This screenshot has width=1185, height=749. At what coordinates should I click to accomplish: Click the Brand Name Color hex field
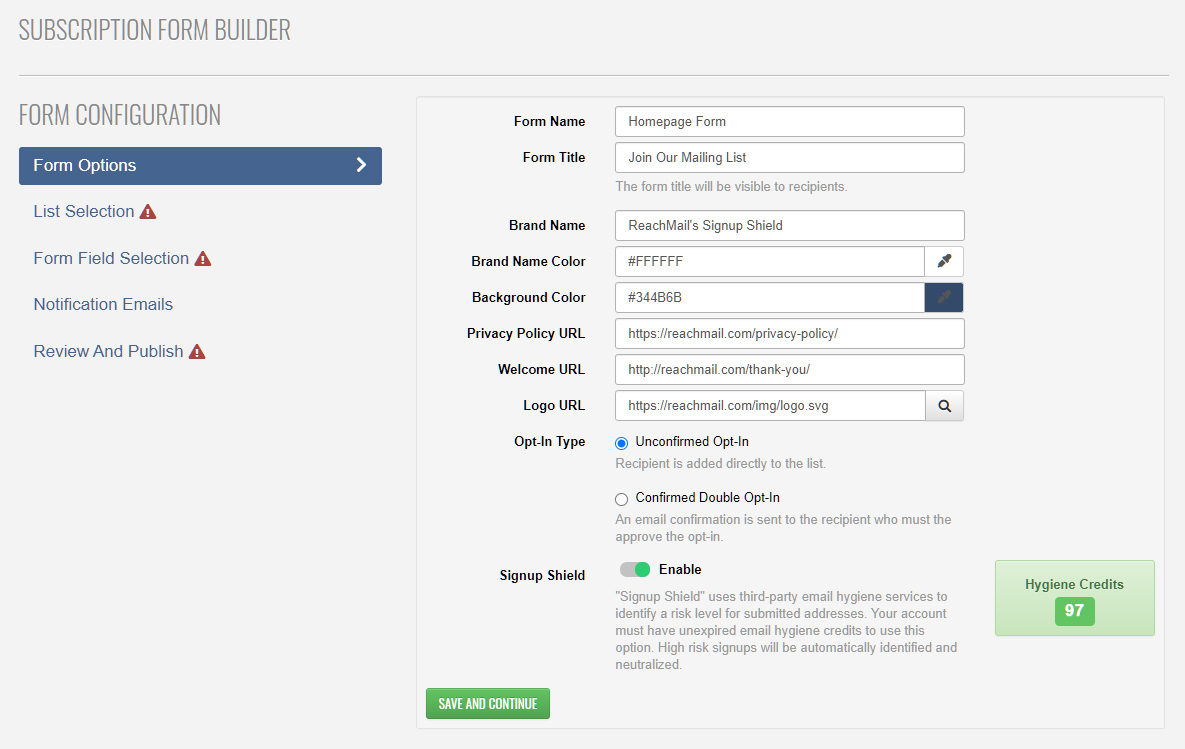(769, 262)
